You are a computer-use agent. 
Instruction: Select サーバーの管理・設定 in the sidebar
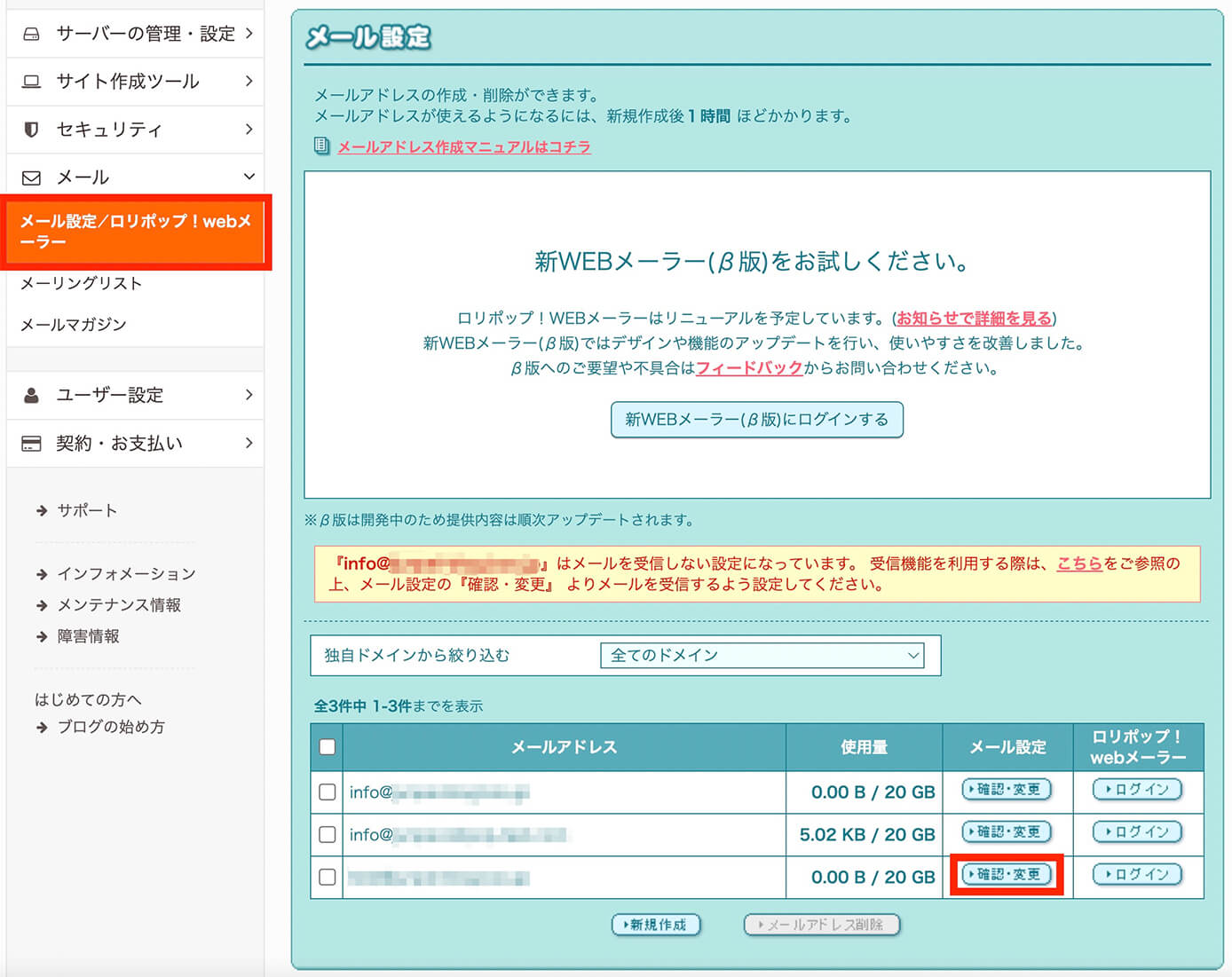[x=135, y=34]
